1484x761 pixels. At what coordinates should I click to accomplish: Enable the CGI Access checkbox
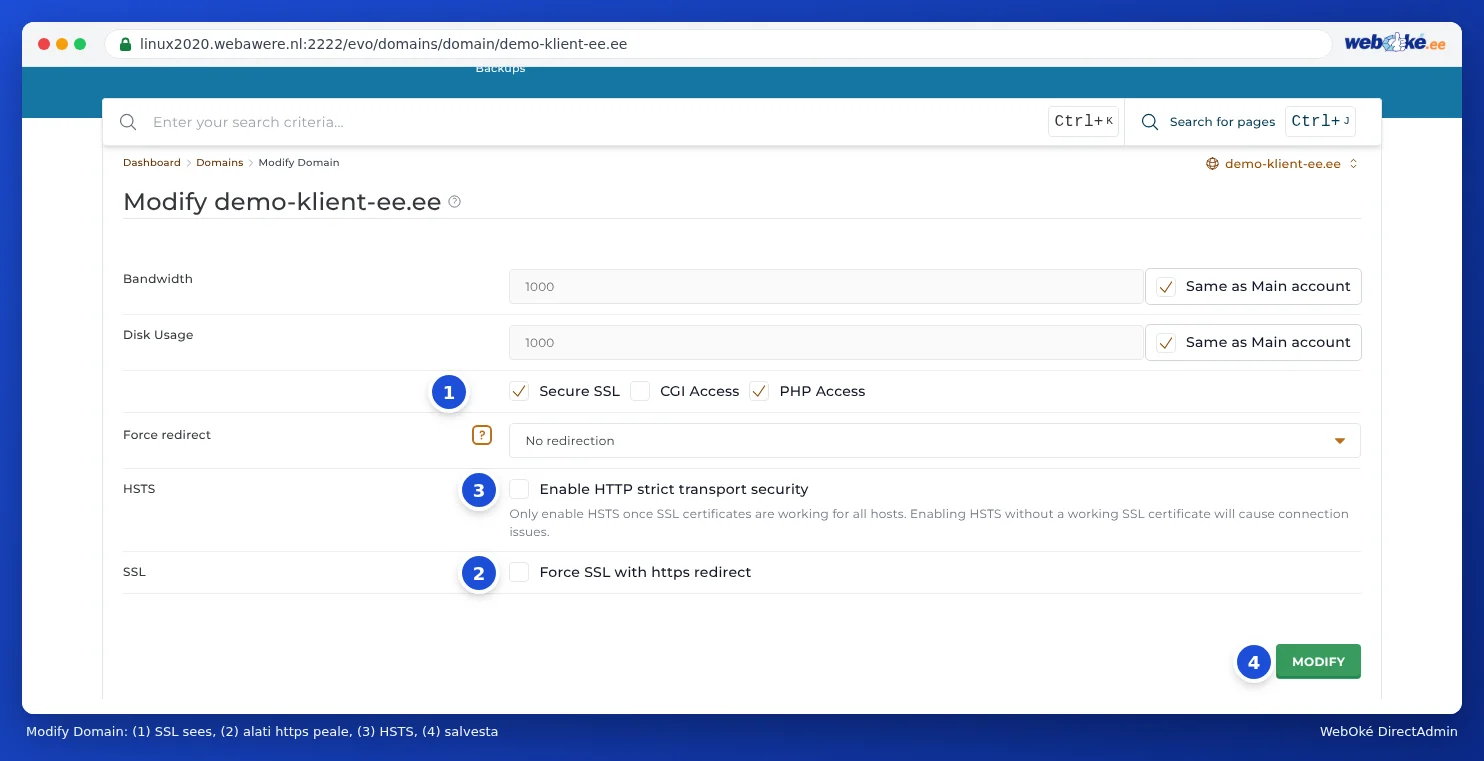tap(640, 391)
